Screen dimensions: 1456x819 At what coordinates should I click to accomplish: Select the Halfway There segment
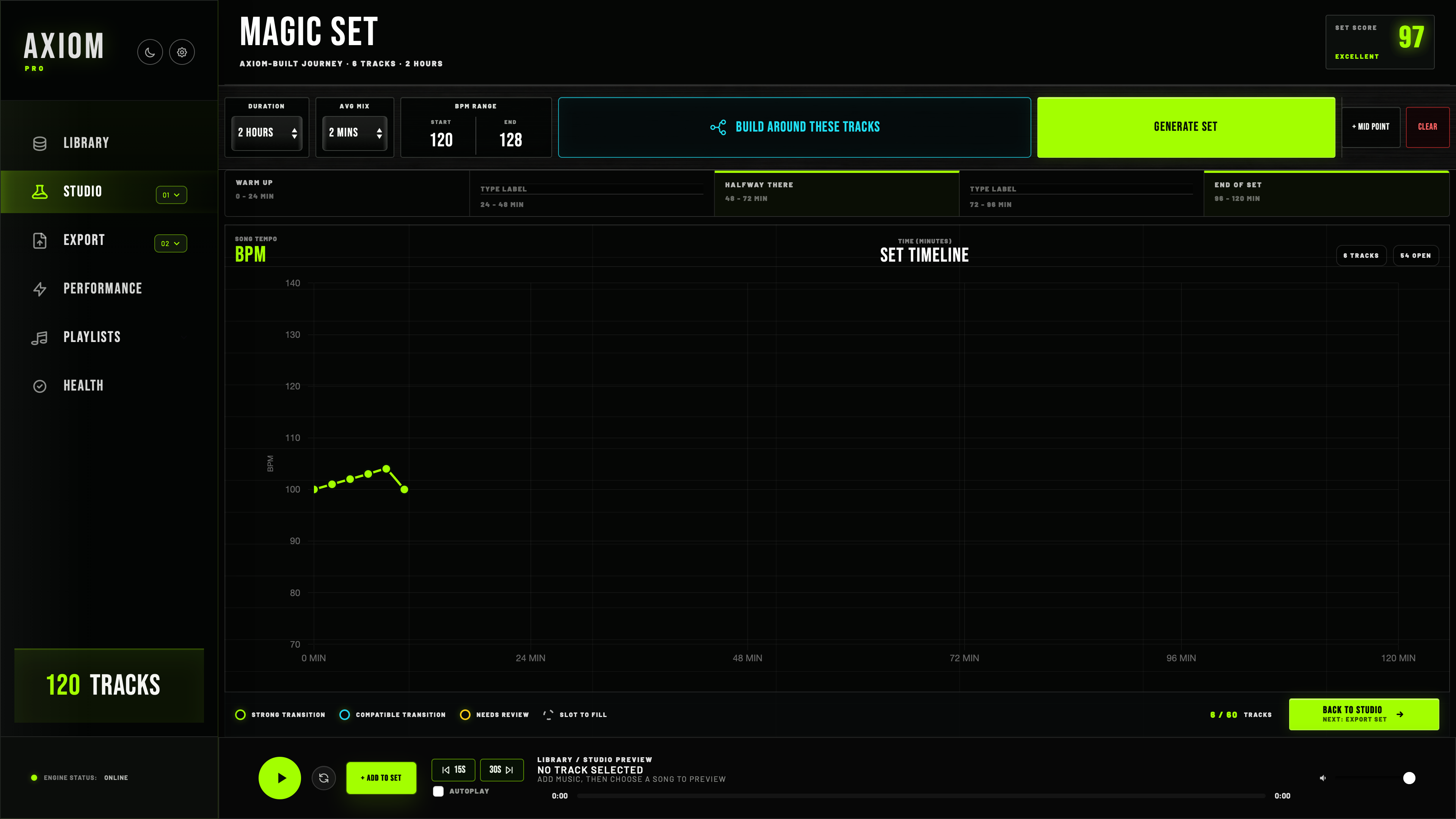pos(836,193)
